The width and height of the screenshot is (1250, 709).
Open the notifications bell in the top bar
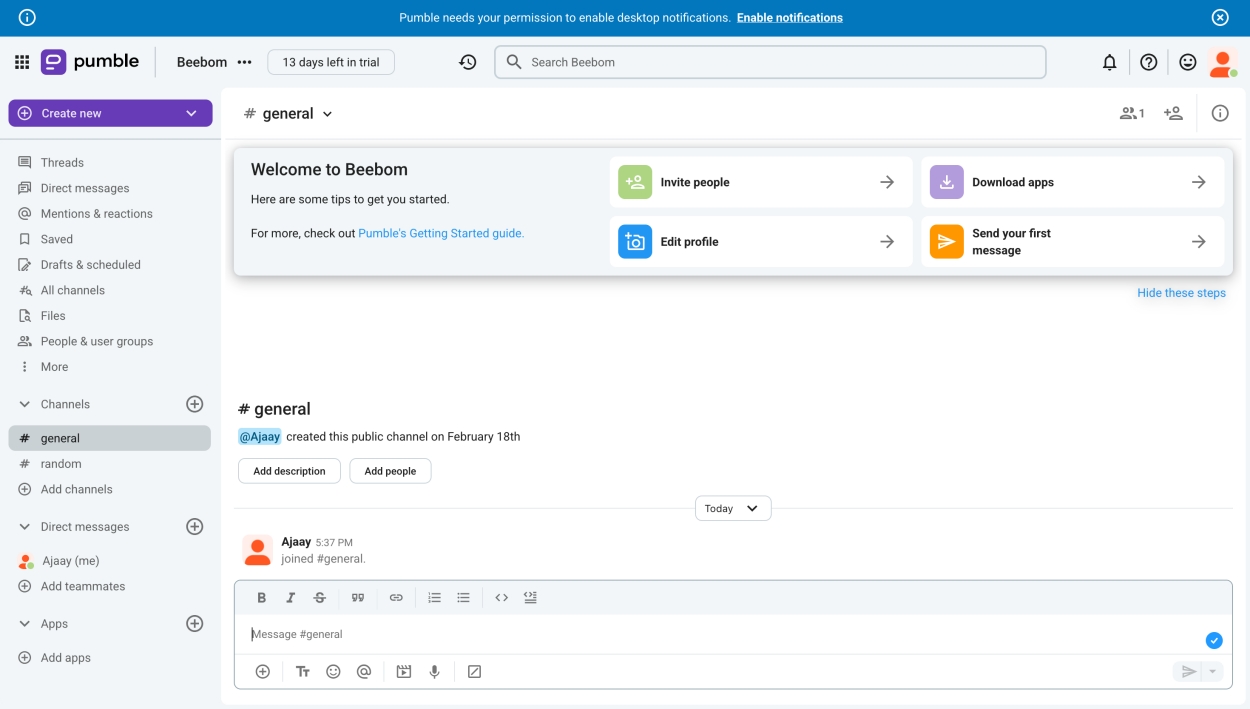click(x=1108, y=61)
